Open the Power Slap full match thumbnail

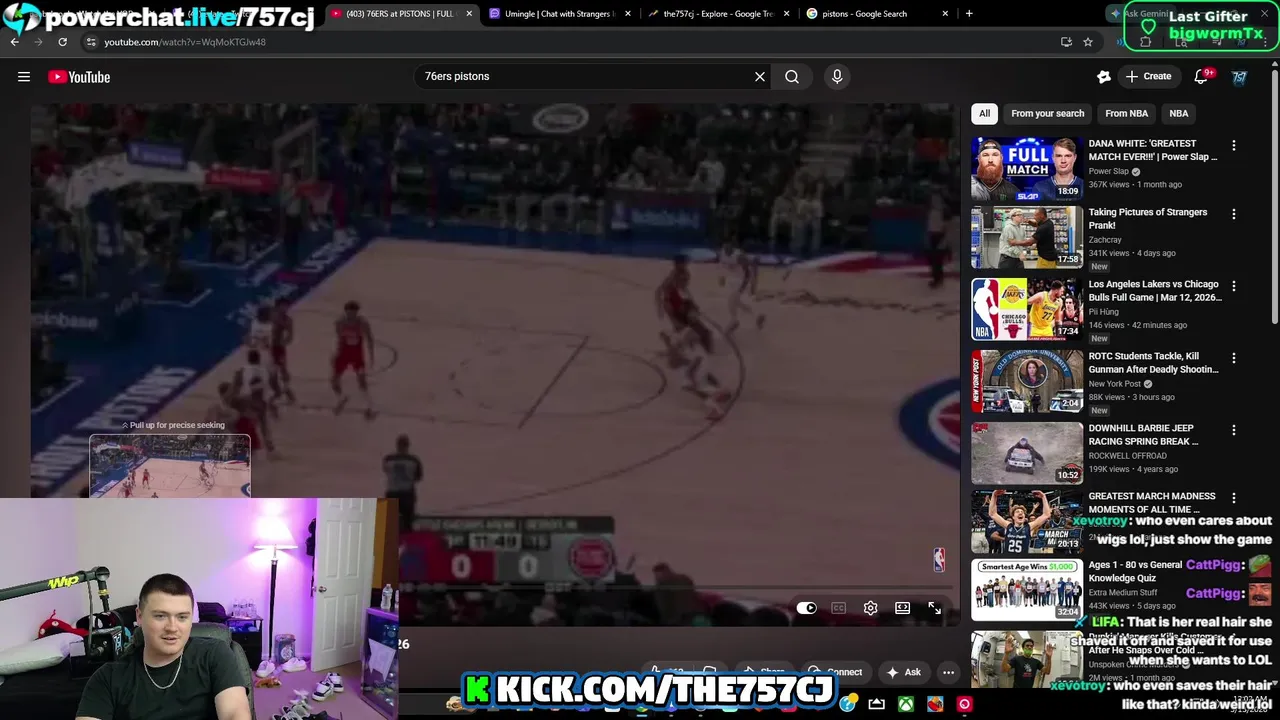pos(1027,168)
